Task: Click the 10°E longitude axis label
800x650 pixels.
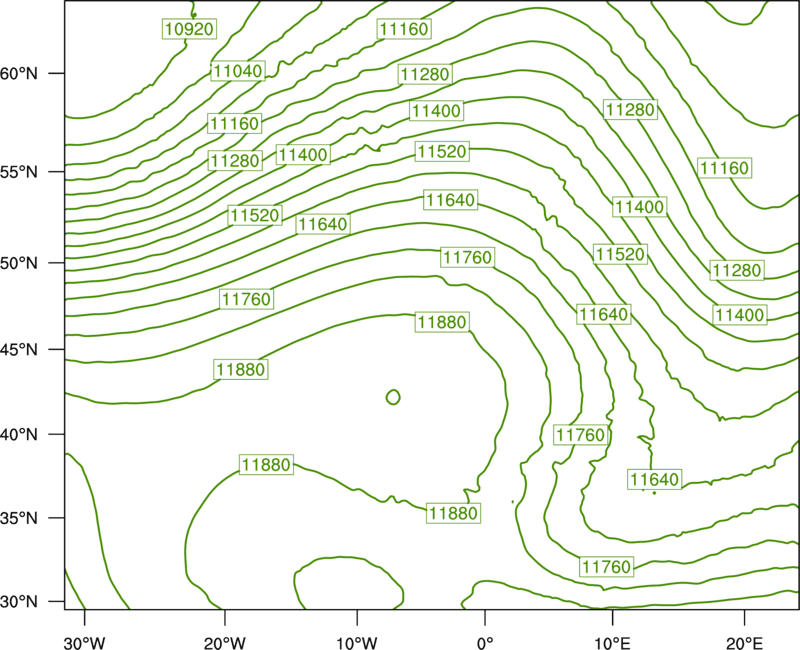Action: pos(612,643)
